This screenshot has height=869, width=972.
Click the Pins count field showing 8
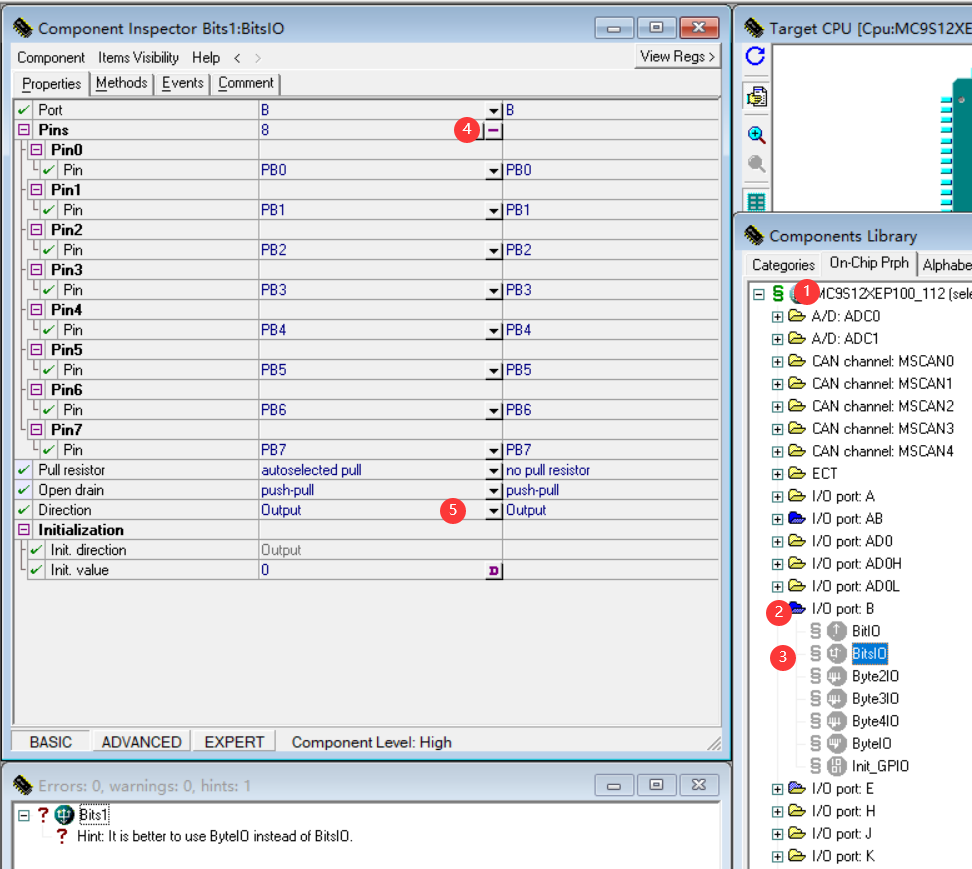tap(372, 130)
